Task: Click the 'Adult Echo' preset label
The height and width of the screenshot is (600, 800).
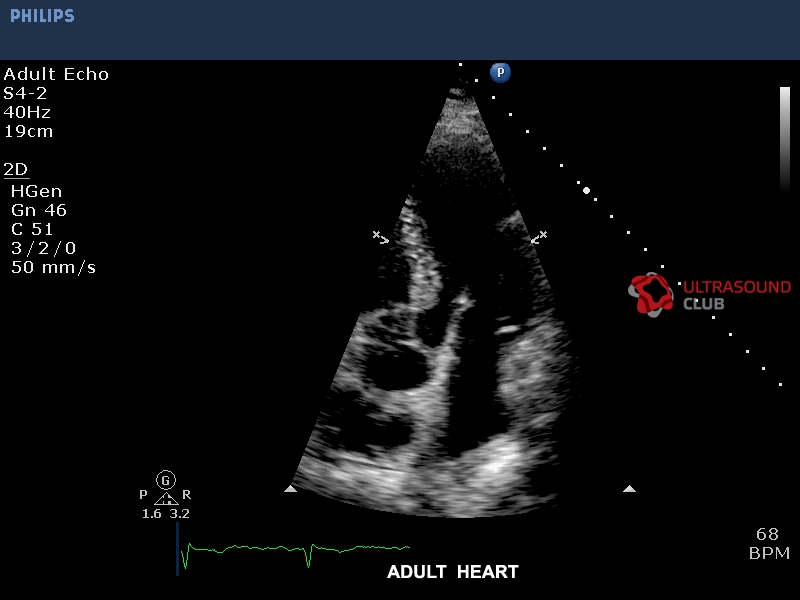Action: pyautogui.click(x=56, y=74)
